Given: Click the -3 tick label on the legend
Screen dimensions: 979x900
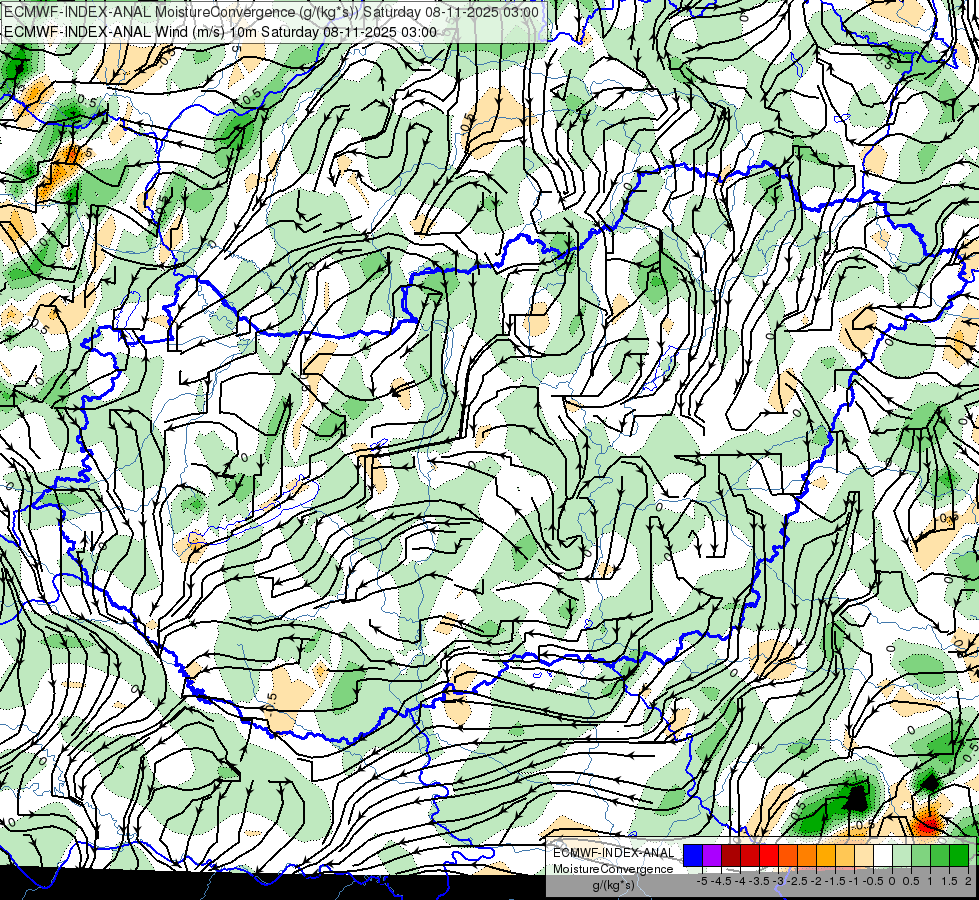Looking at the screenshot, I should pyautogui.click(x=778, y=881).
